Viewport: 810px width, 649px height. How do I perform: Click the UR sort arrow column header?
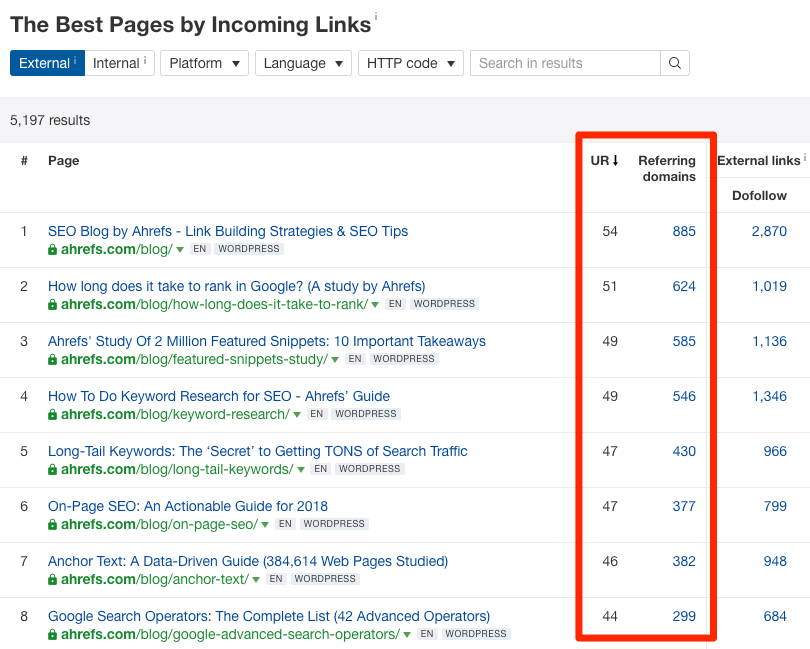tap(604, 161)
